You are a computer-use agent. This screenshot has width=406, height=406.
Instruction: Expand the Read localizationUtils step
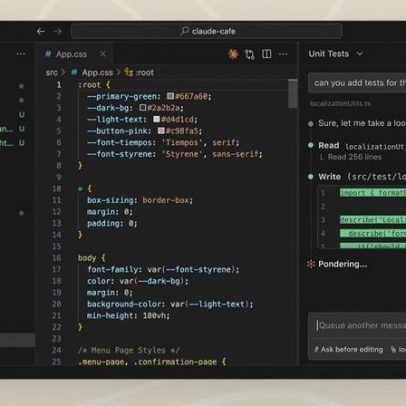(362, 146)
